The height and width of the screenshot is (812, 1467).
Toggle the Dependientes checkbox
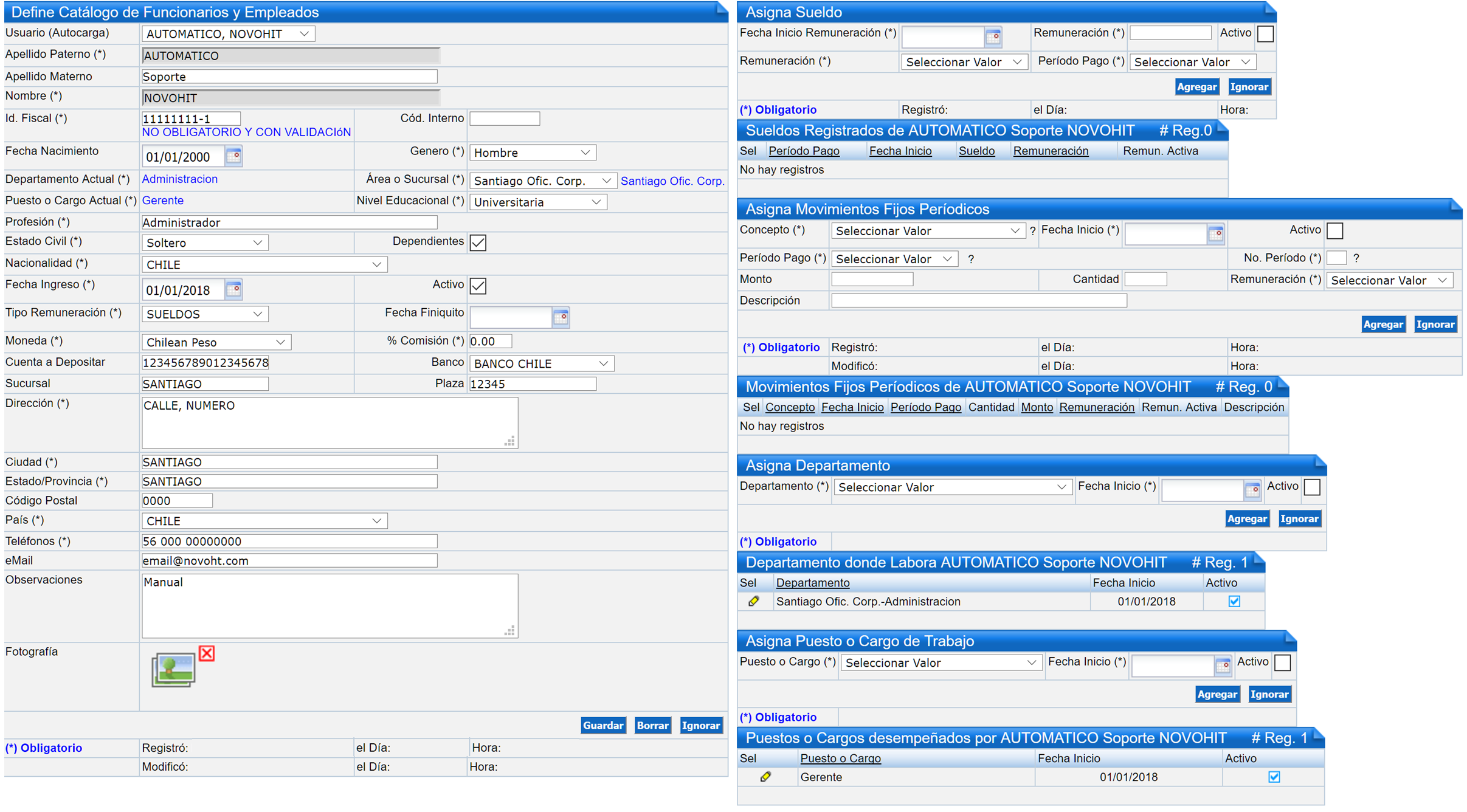pyautogui.click(x=478, y=243)
